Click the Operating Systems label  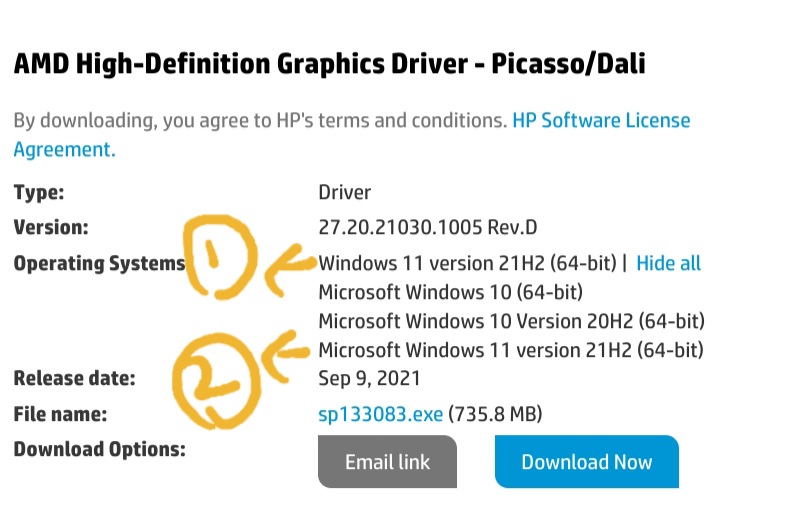(99, 264)
